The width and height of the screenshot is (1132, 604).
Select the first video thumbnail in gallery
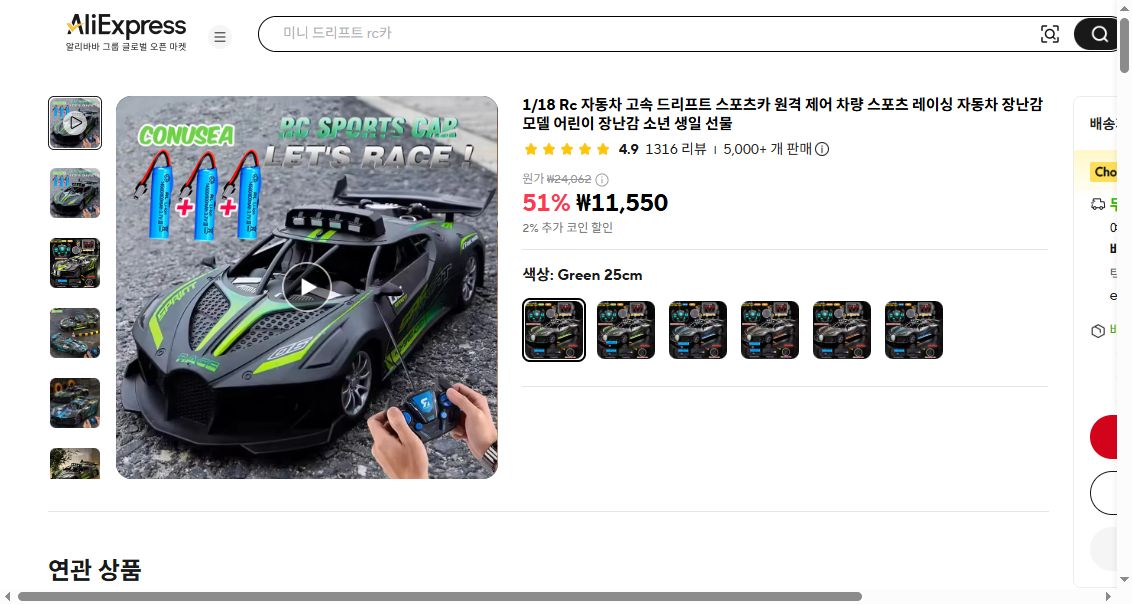75,123
